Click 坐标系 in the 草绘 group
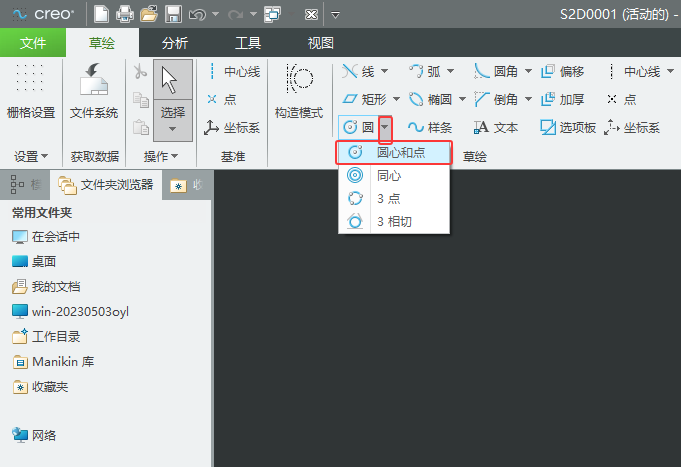The image size is (681, 467). 632,128
